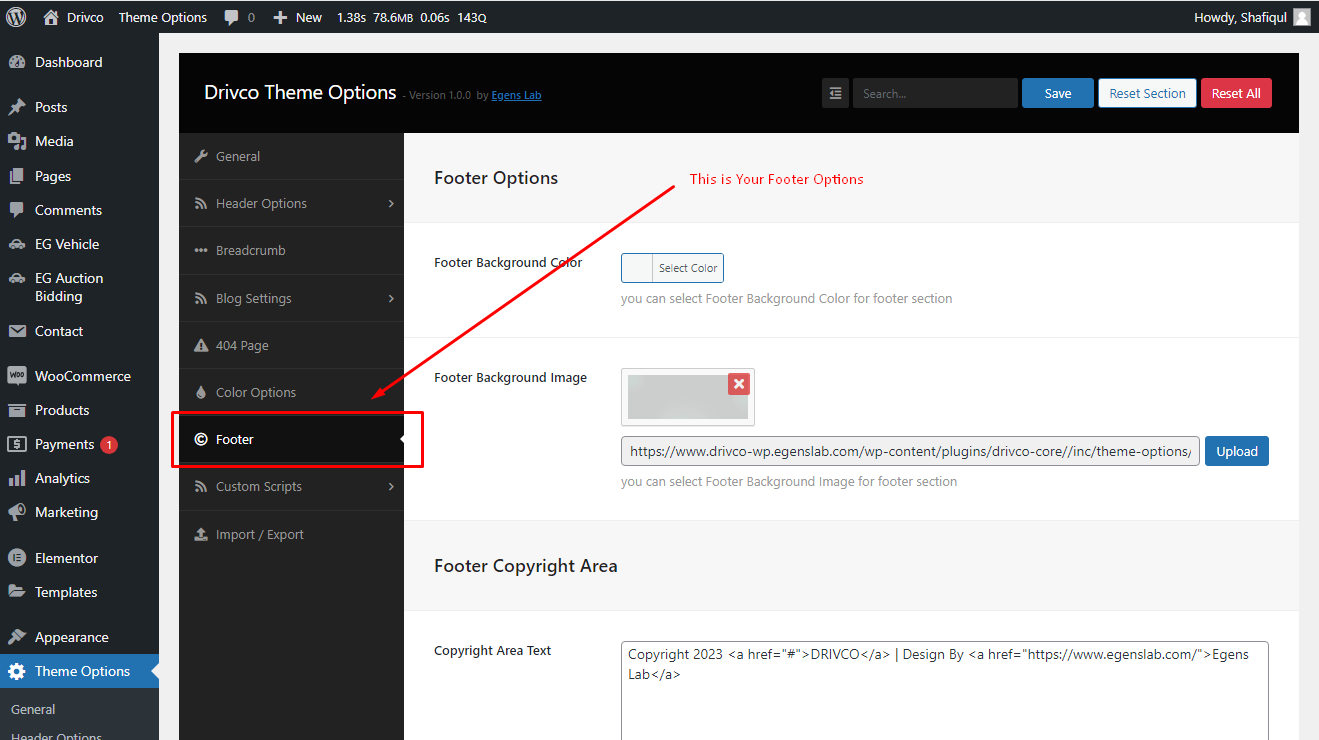This screenshot has height=740, width=1319.
Task: Open Theme Options in admin bar
Action: coord(163,17)
